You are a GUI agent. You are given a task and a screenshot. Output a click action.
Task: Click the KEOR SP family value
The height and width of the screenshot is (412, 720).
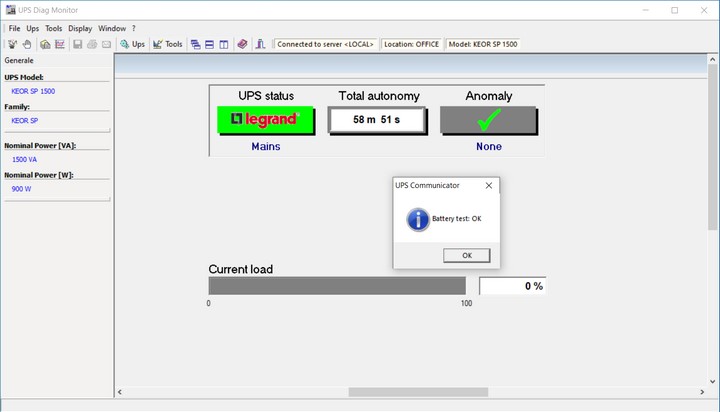(x=24, y=121)
